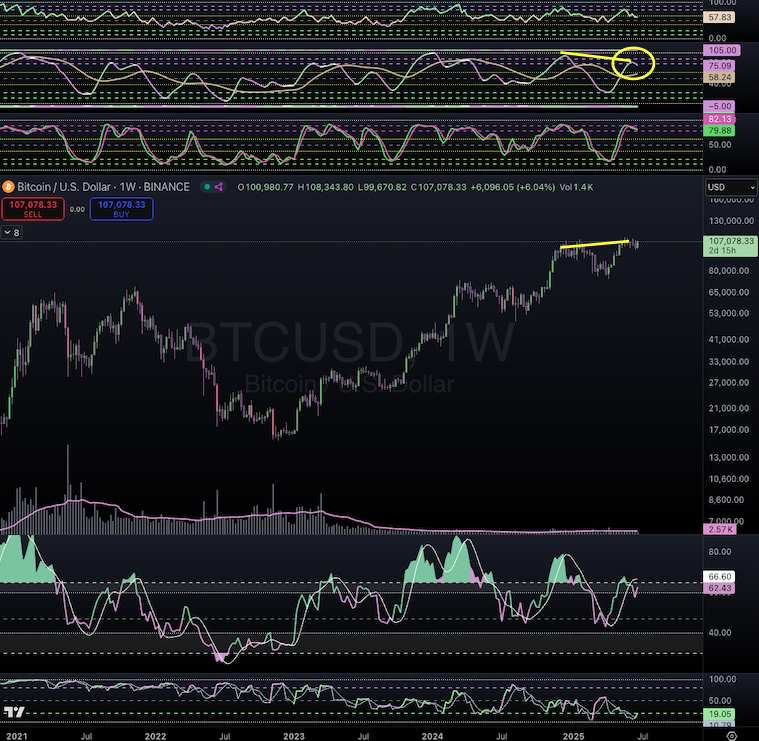Image resolution: width=759 pixels, height=741 pixels.
Task: Click the low value L99,670.82
Action: pos(382,187)
